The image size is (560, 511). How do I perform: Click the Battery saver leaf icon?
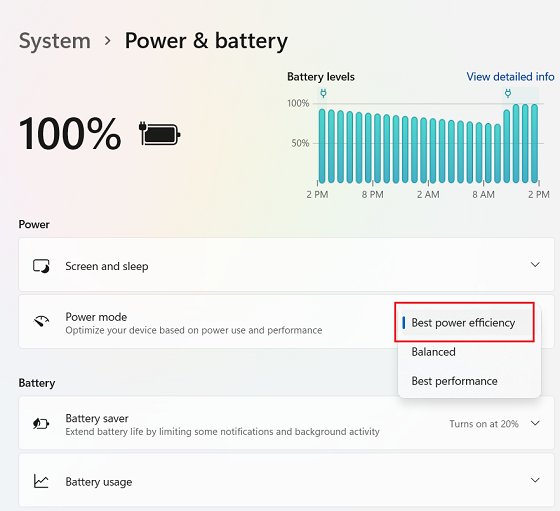41,424
